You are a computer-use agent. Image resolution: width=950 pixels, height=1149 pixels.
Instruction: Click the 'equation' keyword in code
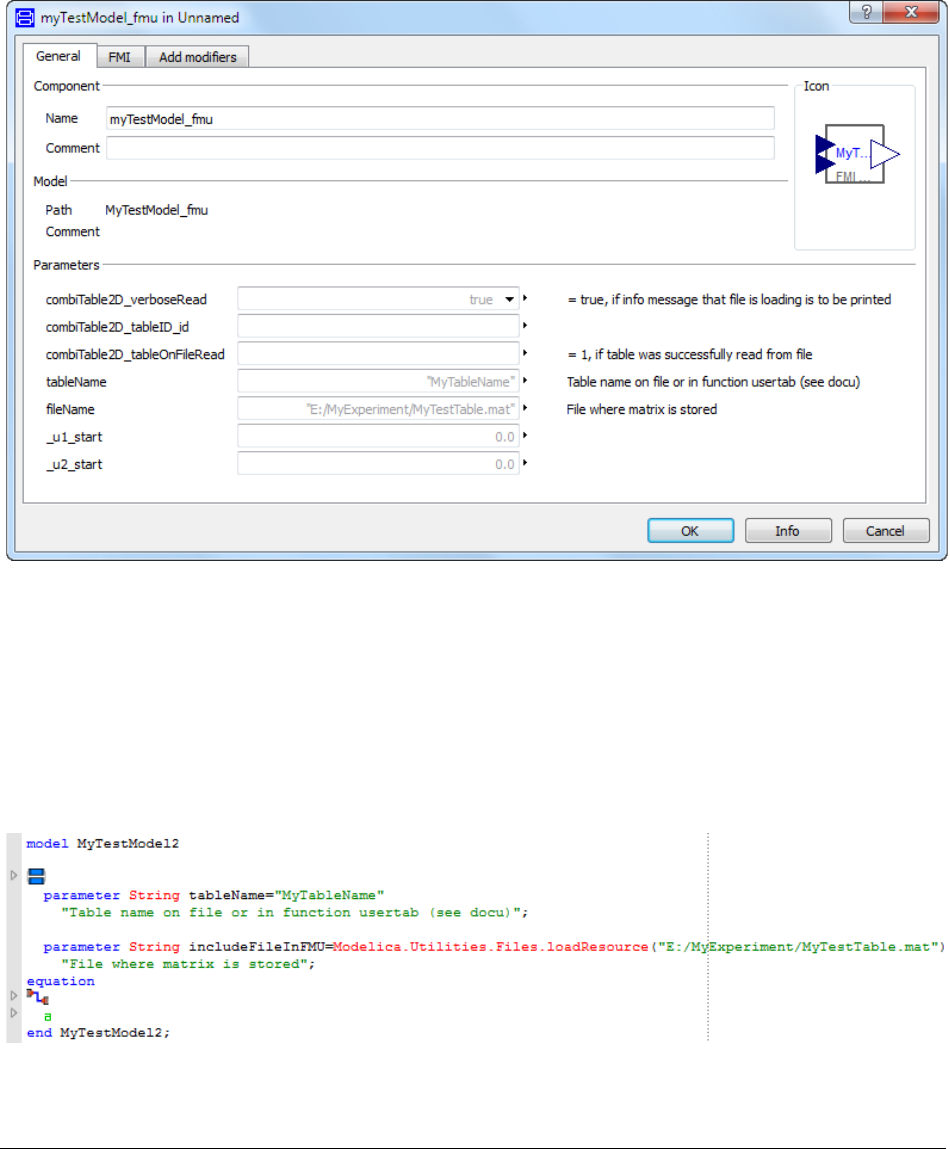[61, 981]
